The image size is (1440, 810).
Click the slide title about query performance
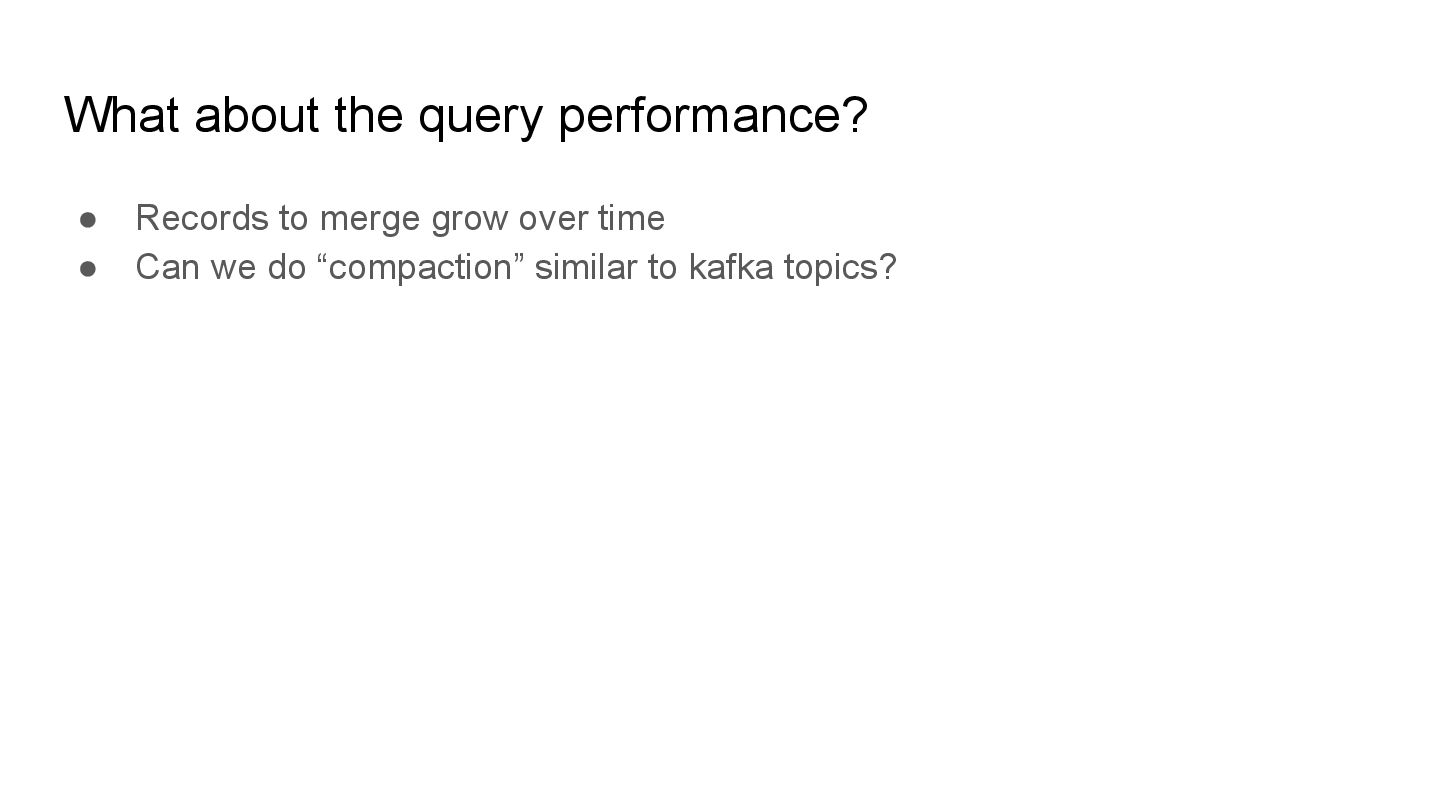465,115
